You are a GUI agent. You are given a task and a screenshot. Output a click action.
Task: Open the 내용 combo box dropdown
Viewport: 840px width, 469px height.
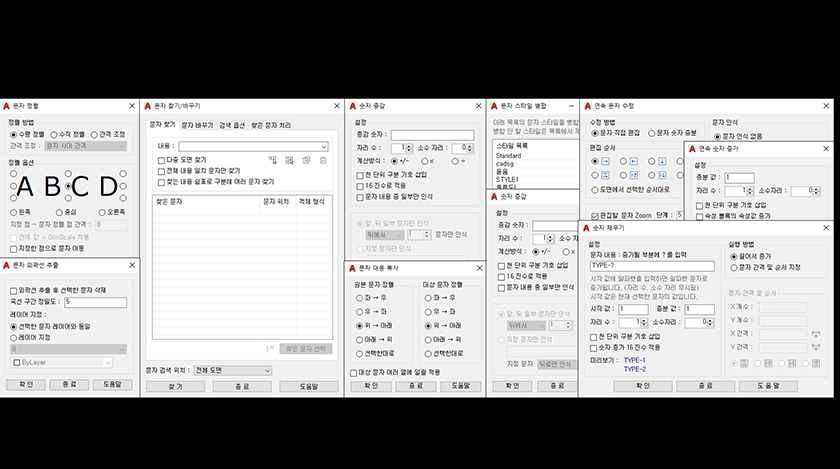pos(323,146)
